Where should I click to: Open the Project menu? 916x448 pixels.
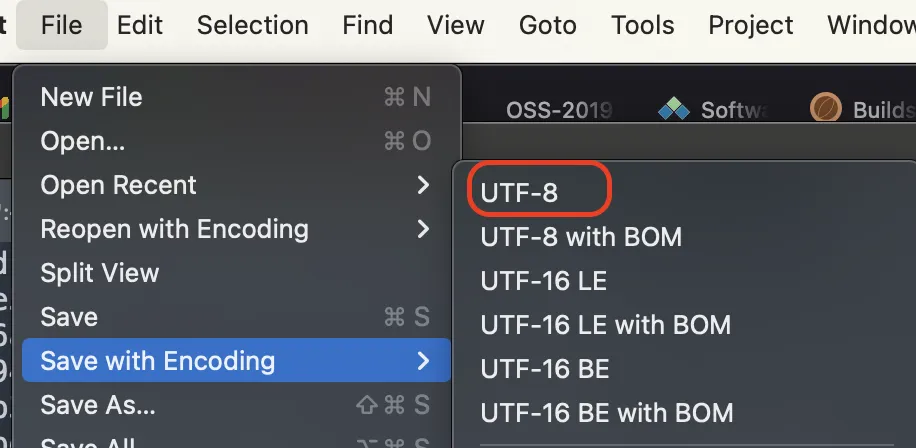(751, 25)
